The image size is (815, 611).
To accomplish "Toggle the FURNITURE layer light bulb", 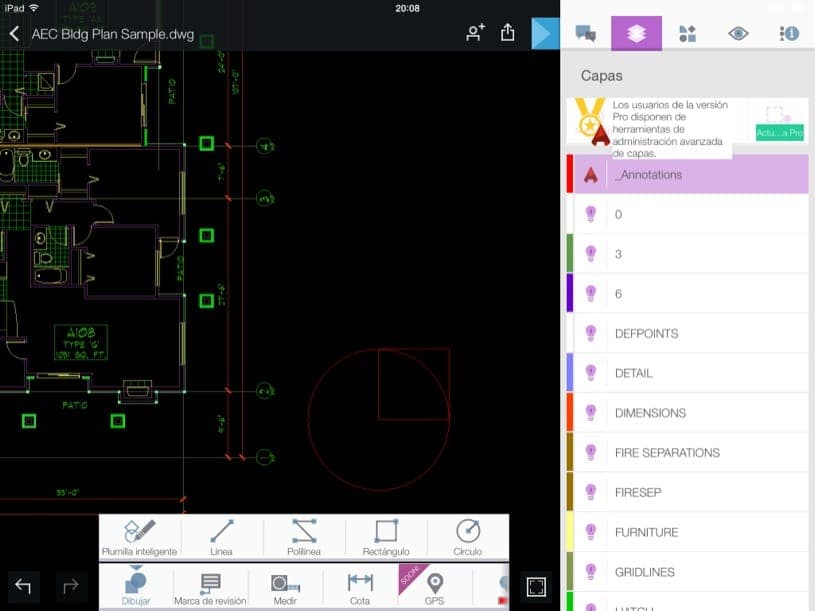I will [x=590, y=532].
